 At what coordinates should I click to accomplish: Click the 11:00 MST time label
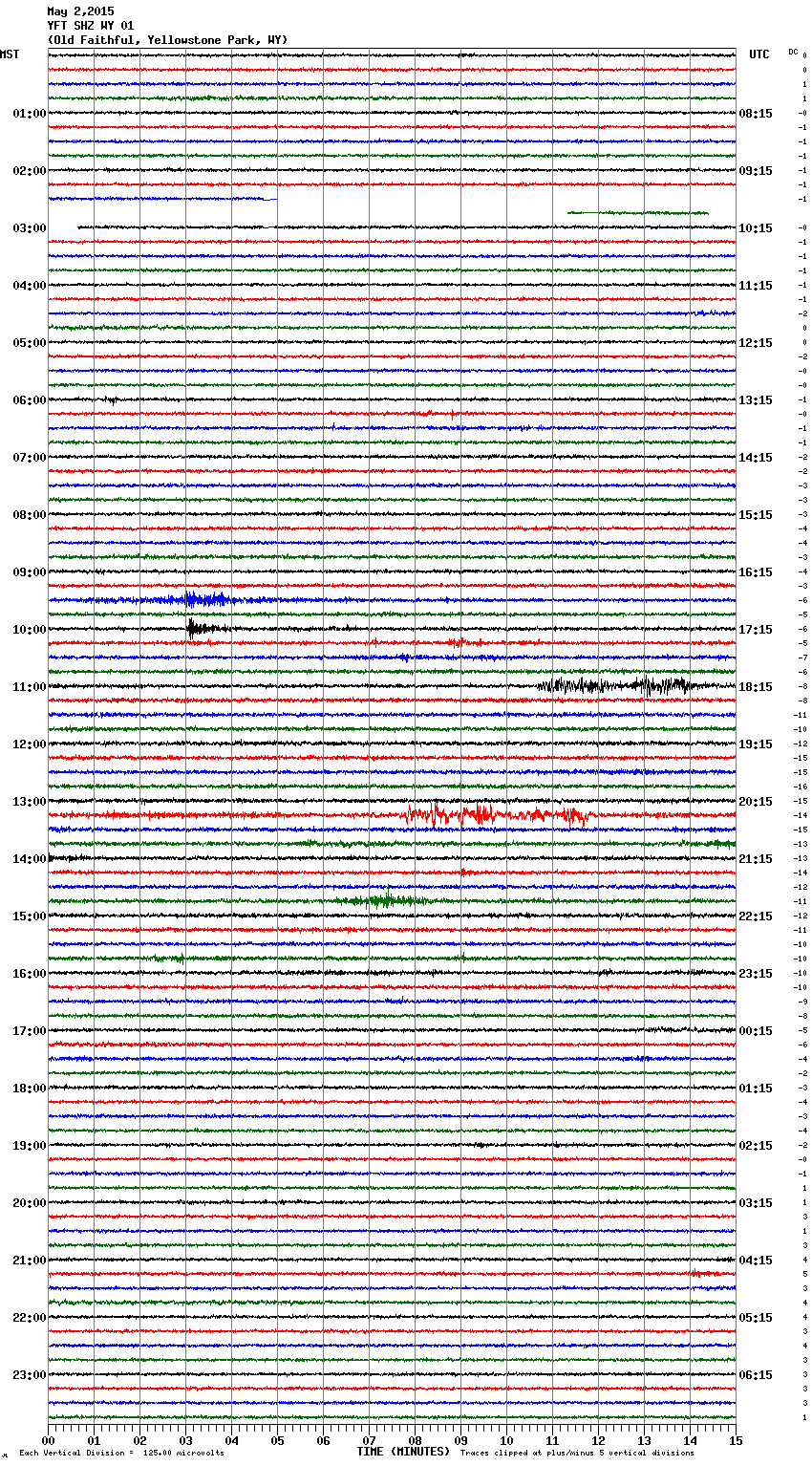pyautogui.click(x=30, y=687)
